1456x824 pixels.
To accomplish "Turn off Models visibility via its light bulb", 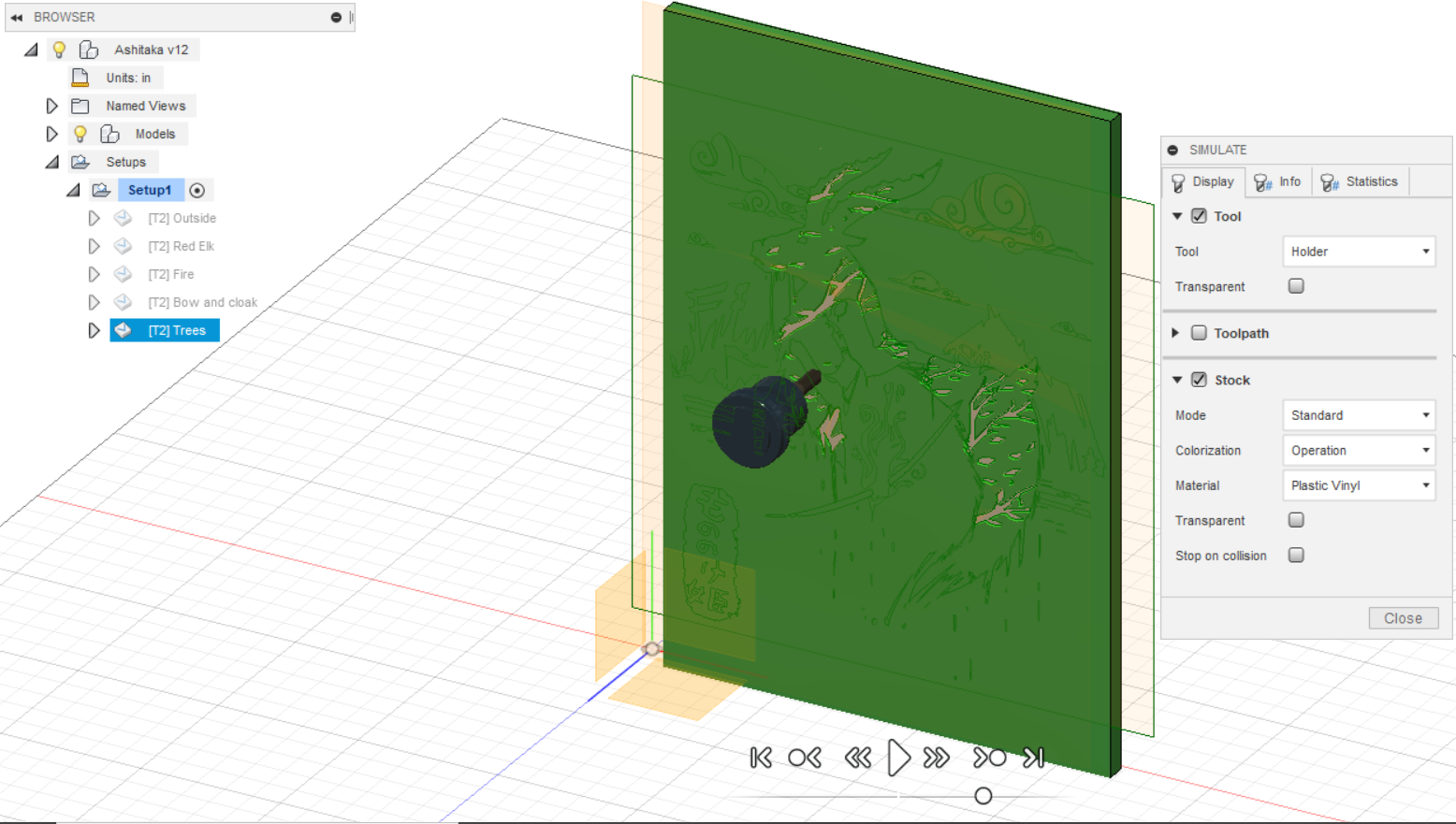I will click(80, 133).
